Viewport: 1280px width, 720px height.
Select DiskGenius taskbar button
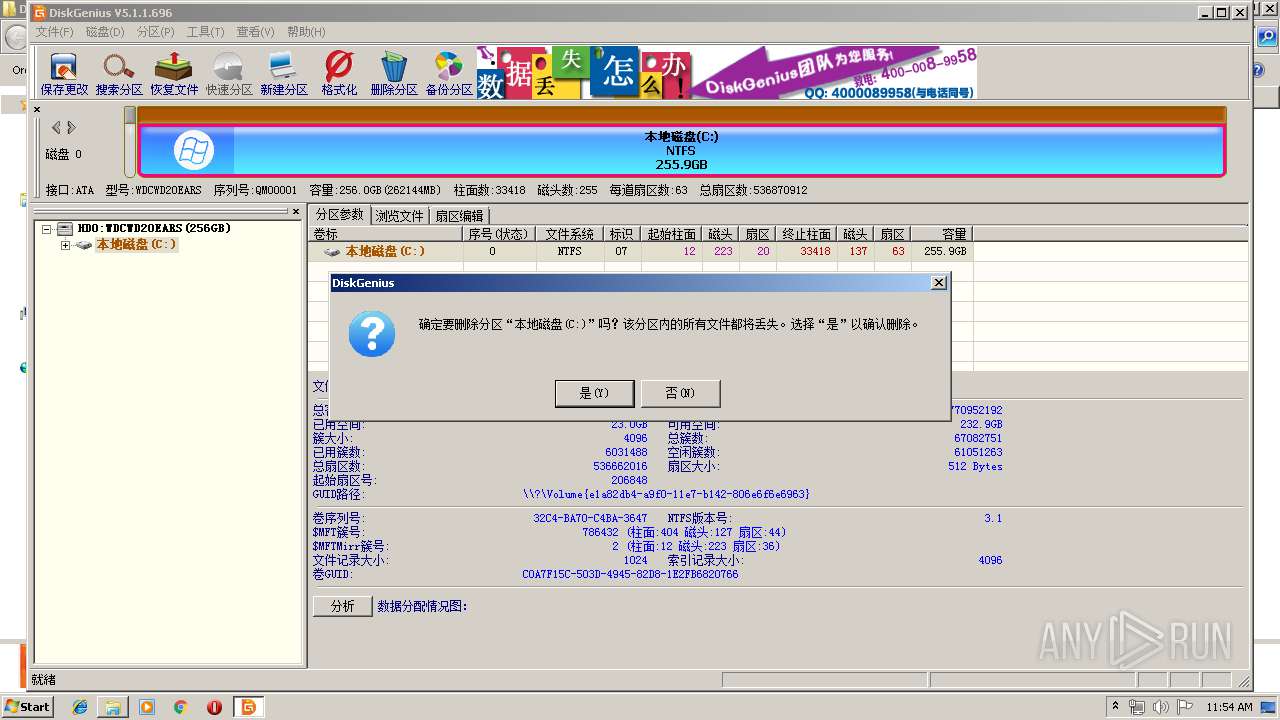(x=248, y=707)
